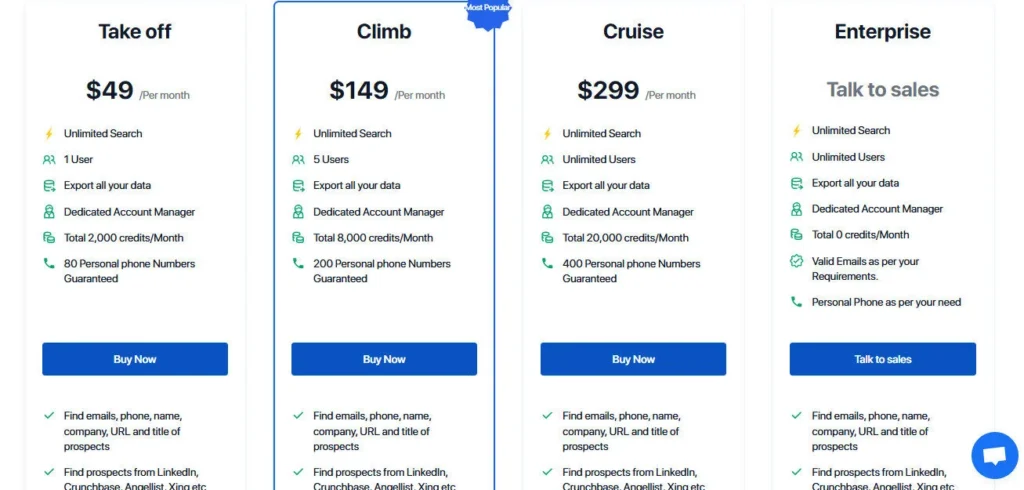The image size is (1024, 490).
Task: Click the users icon beside 5 Users
Action: [298, 159]
